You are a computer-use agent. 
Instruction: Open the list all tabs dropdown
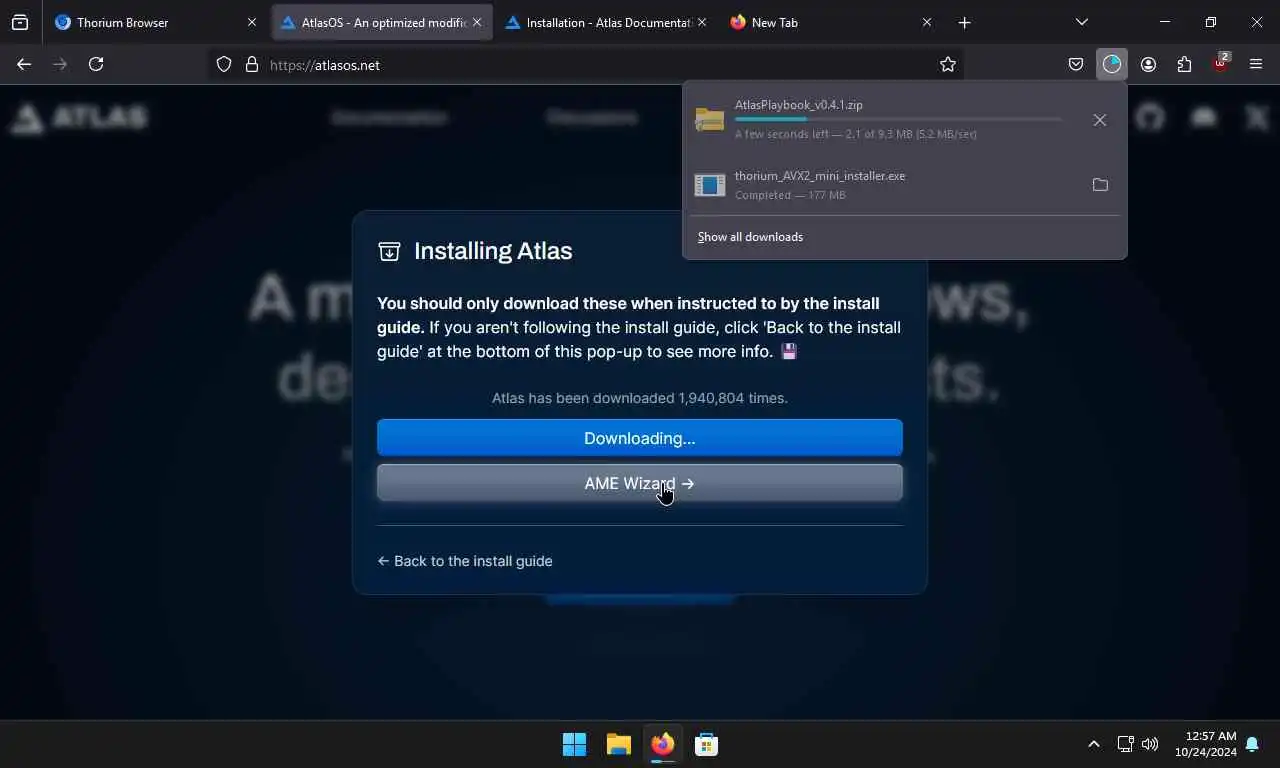(1081, 22)
